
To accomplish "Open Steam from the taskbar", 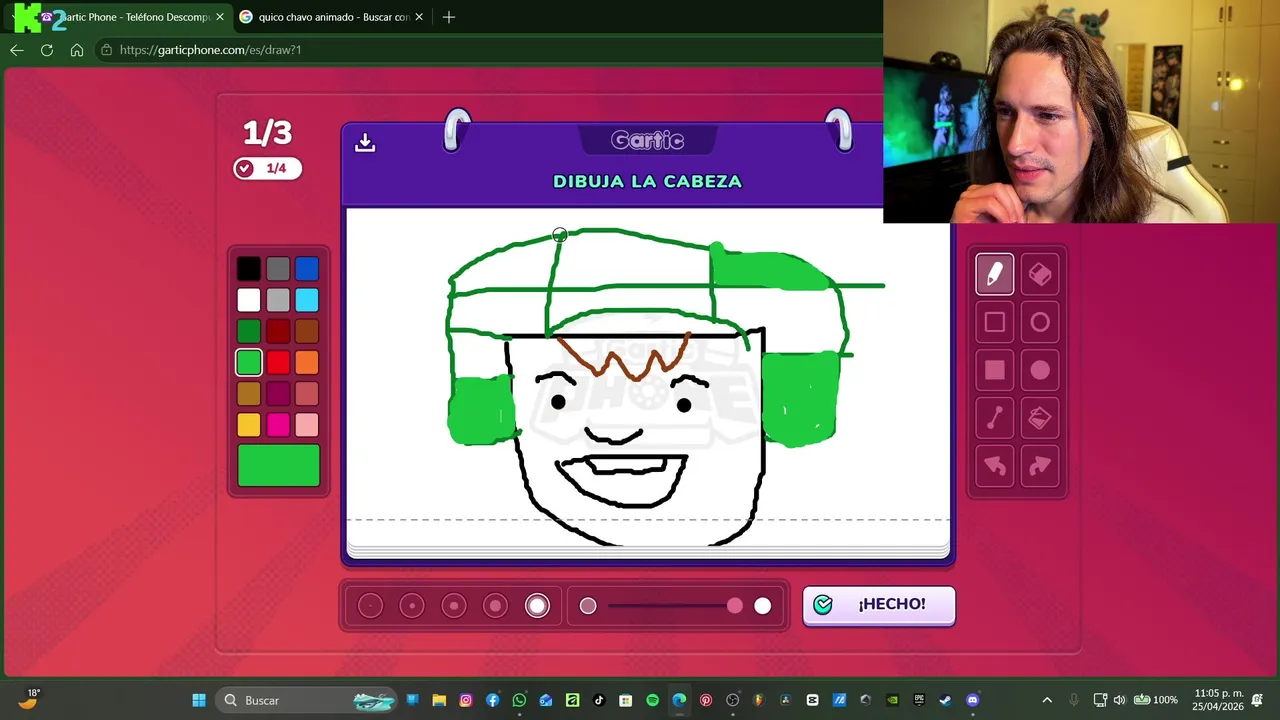I will (x=946, y=700).
